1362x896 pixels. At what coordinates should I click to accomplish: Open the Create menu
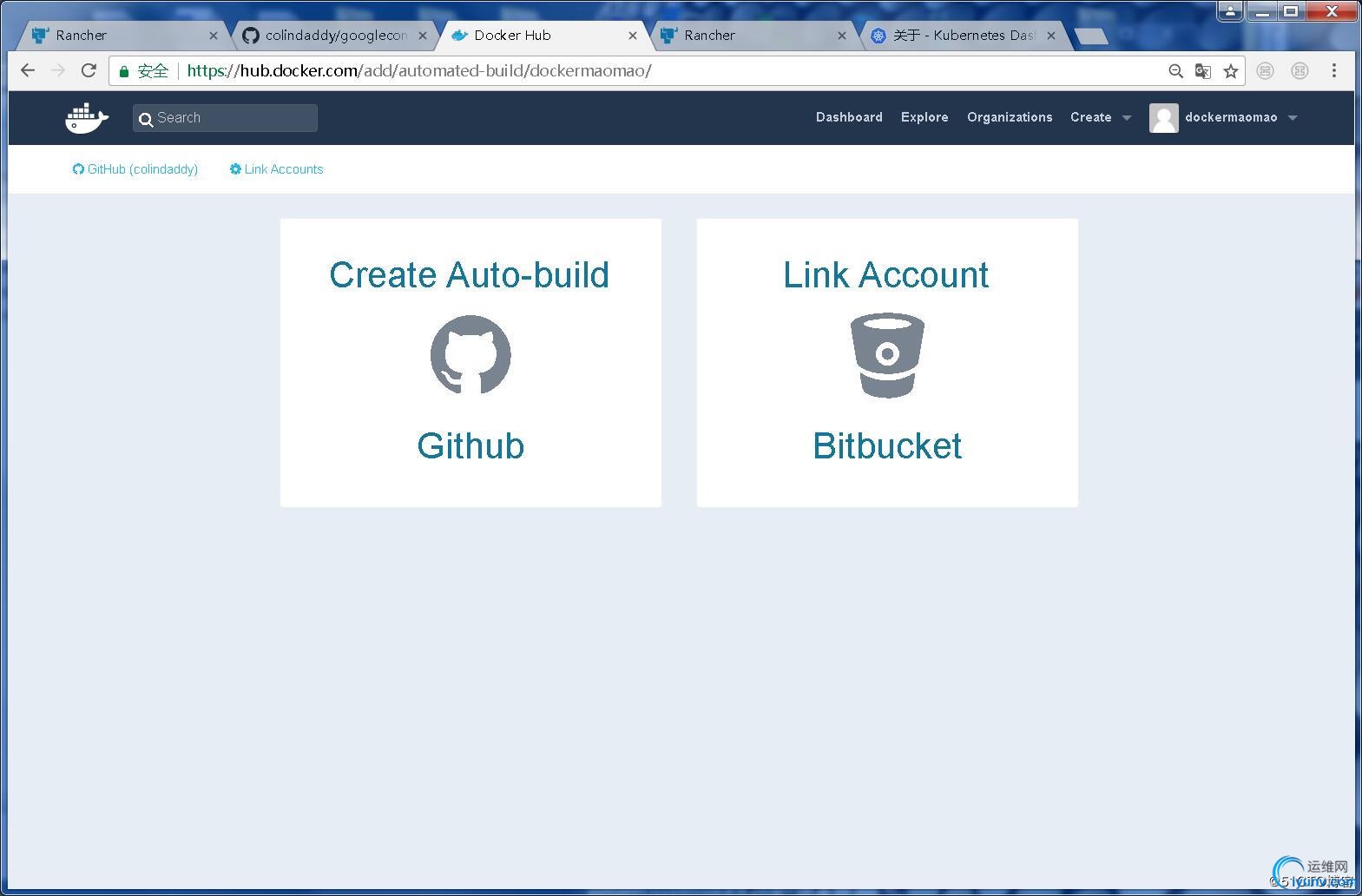coord(1091,117)
